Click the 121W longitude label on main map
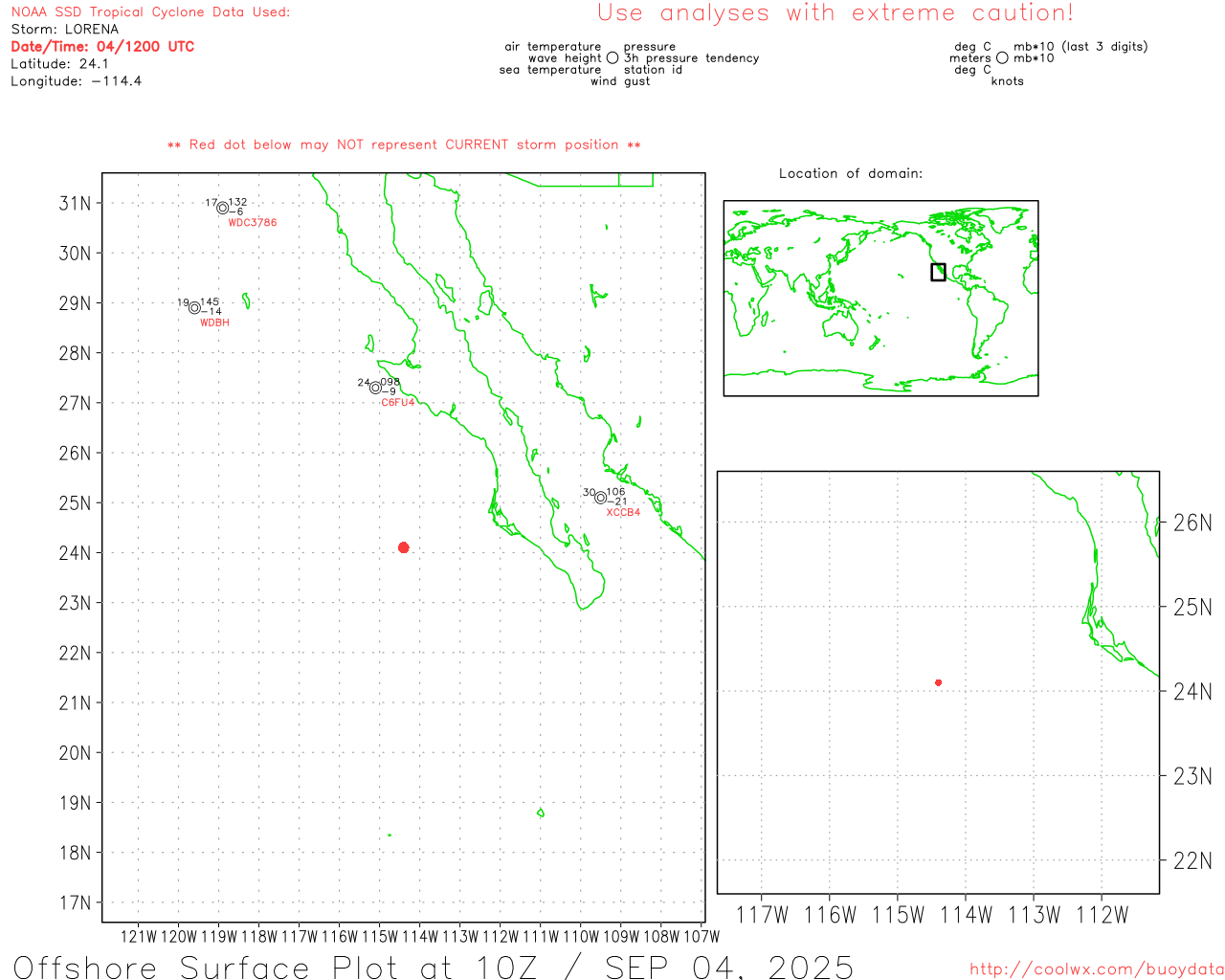Image resolution: width=1225 pixels, height=980 pixels. coord(139,937)
